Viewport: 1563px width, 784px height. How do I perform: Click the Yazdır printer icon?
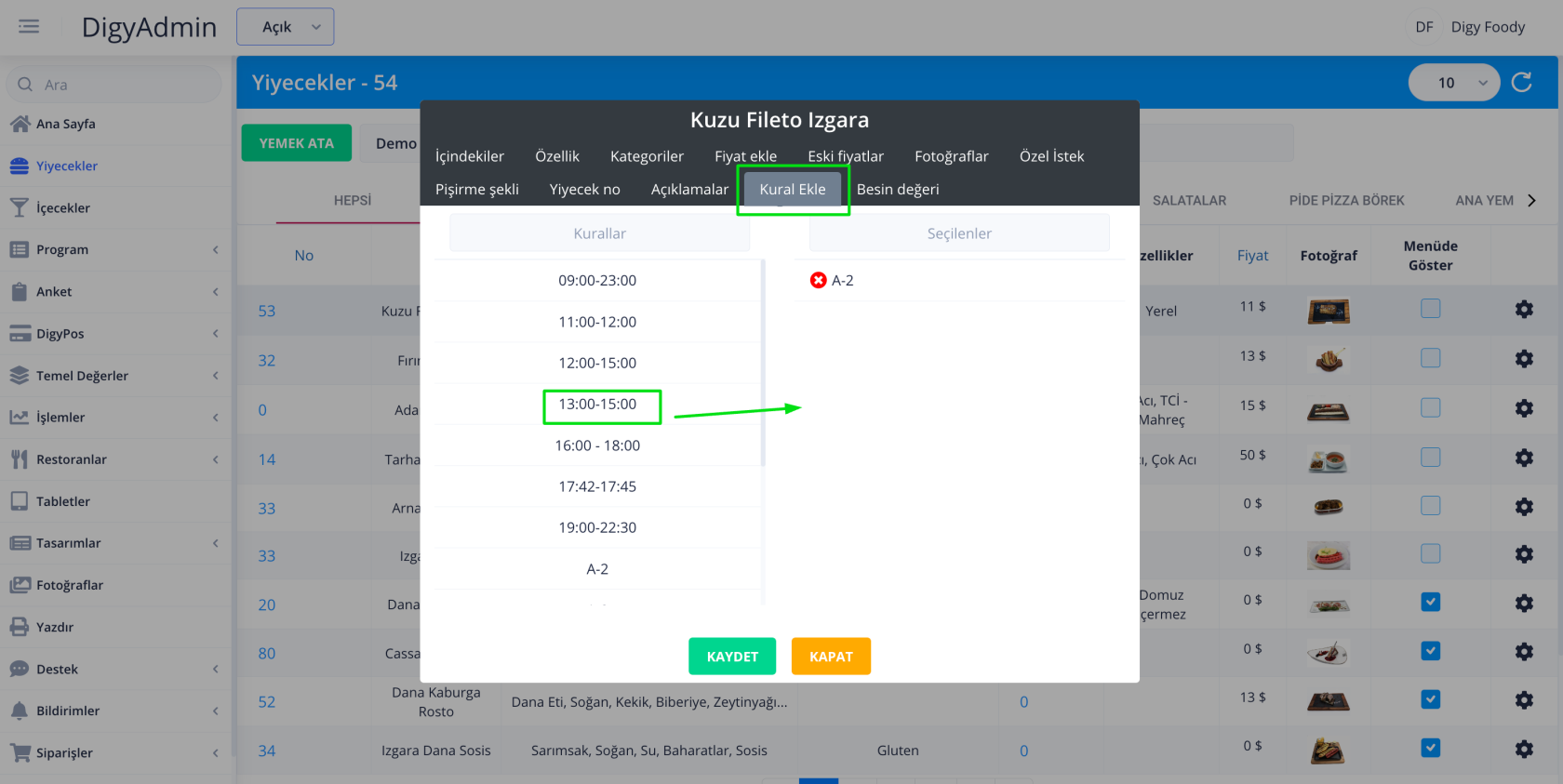pyautogui.click(x=20, y=627)
